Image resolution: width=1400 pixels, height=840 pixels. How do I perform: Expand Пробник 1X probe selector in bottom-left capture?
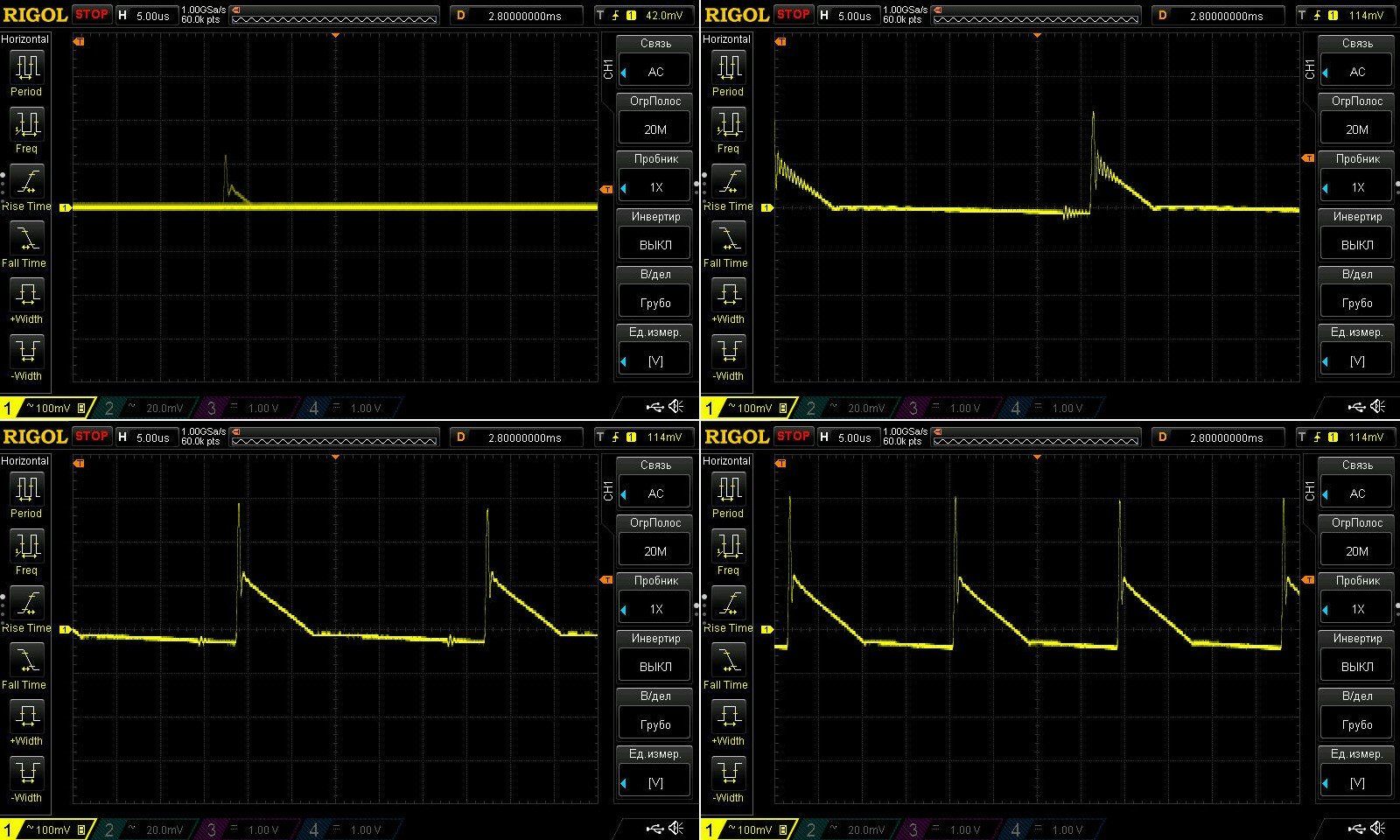coord(654,609)
